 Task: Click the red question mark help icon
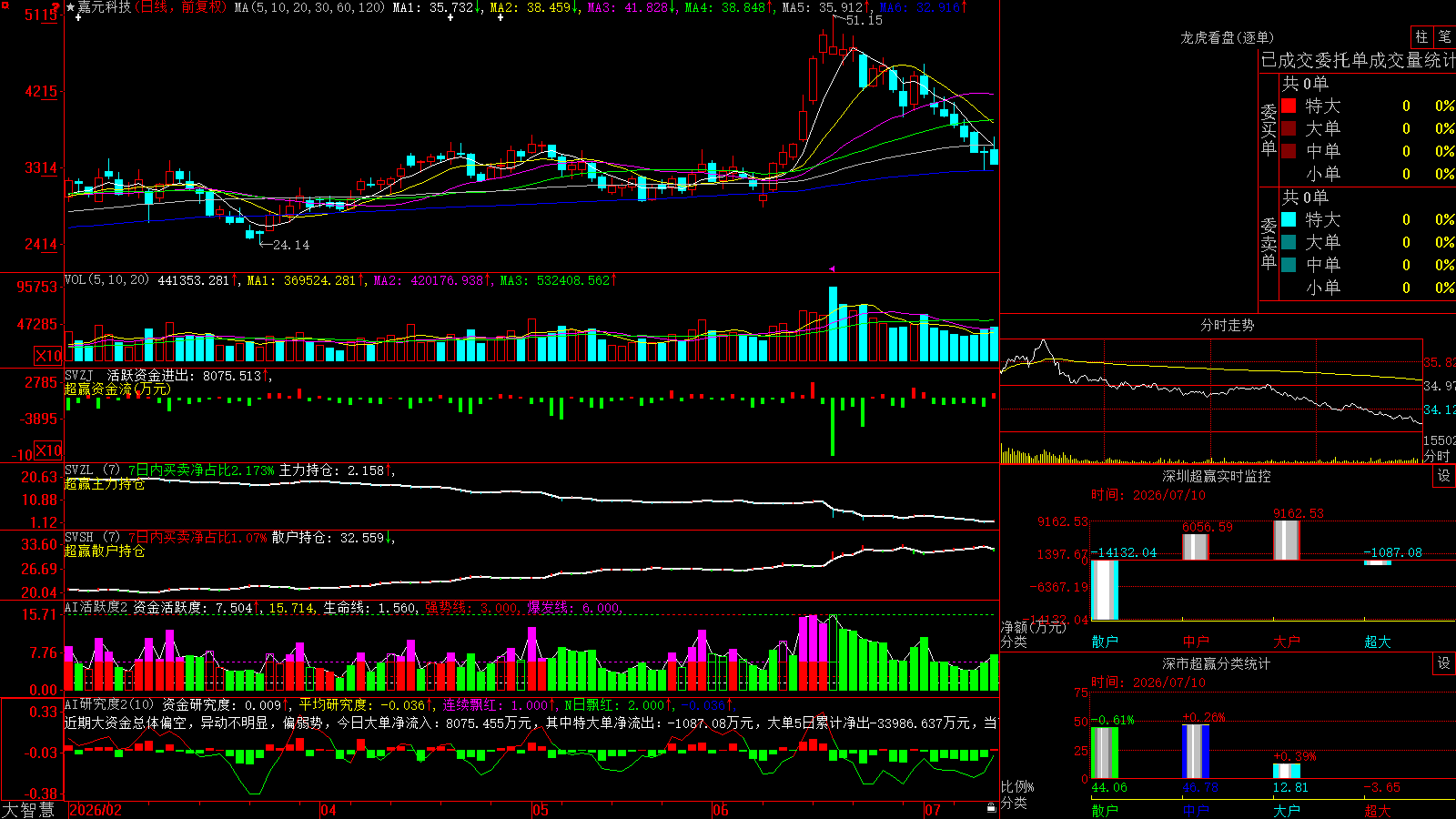pos(56,7)
